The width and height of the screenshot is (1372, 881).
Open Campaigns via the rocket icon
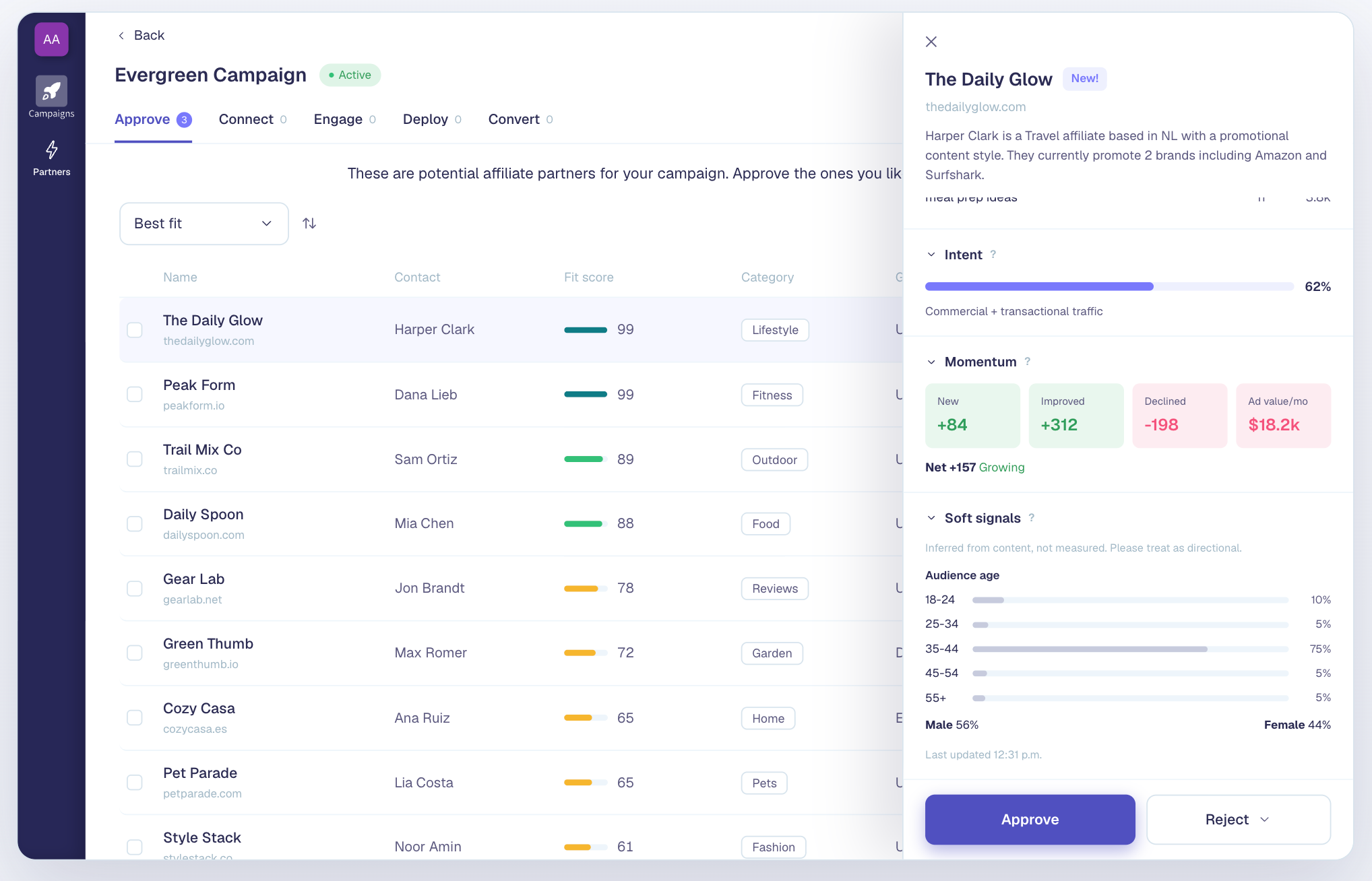[x=51, y=91]
